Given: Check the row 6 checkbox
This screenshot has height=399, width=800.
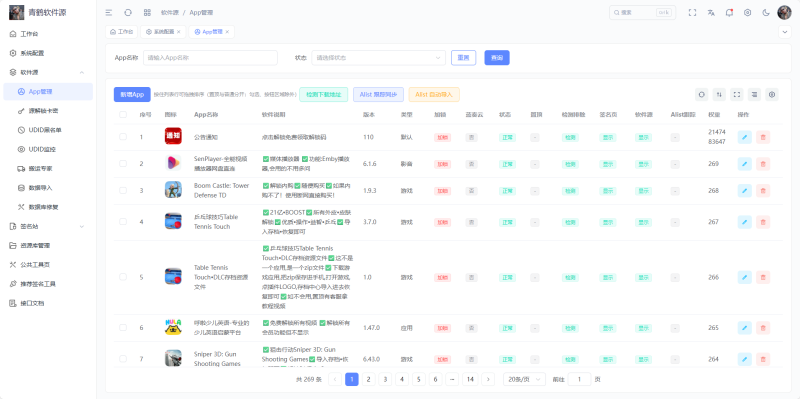Looking at the screenshot, I should pyautogui.click(x=123, y=328).
